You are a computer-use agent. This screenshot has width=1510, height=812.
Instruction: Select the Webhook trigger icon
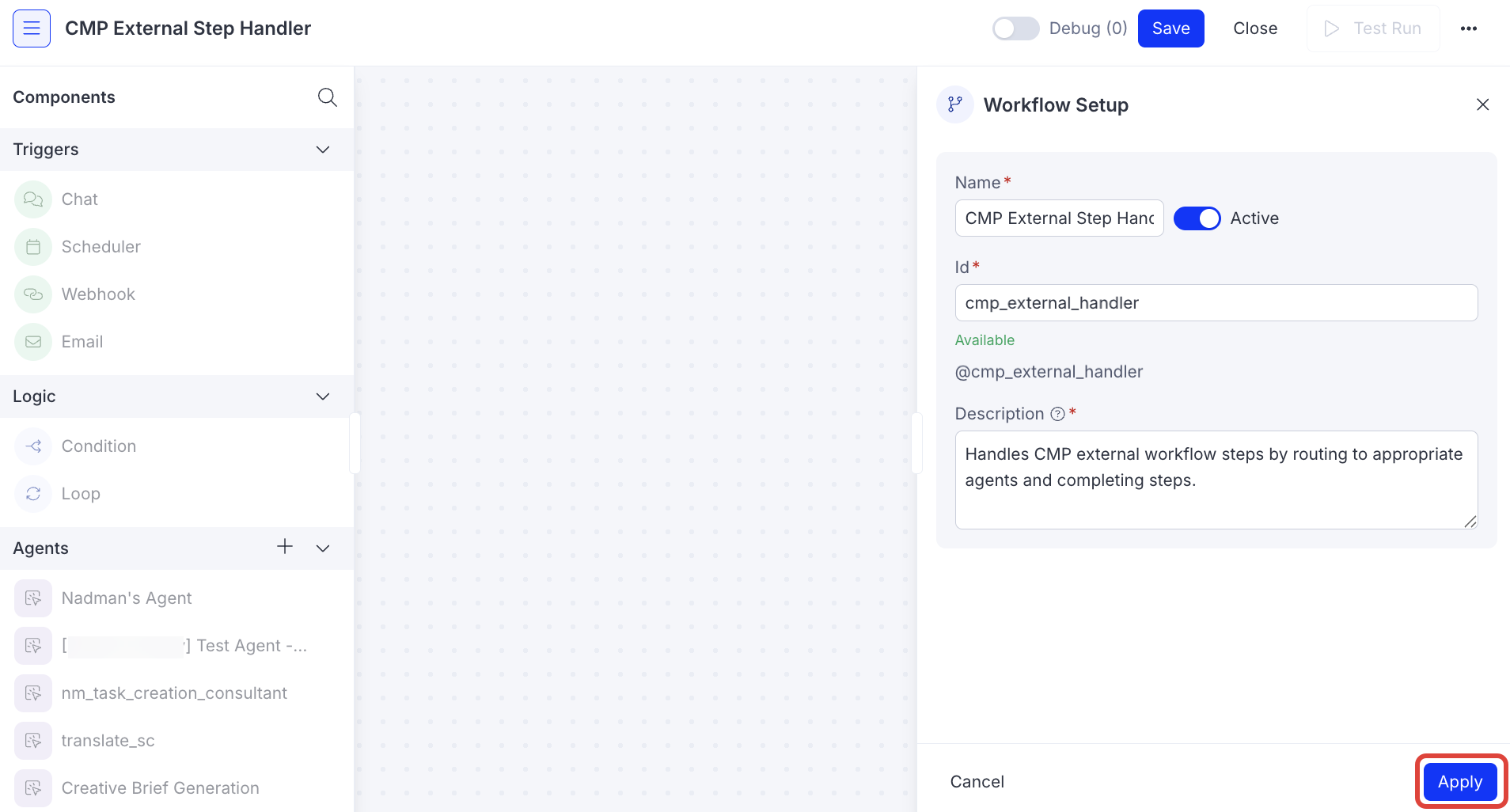32,294
